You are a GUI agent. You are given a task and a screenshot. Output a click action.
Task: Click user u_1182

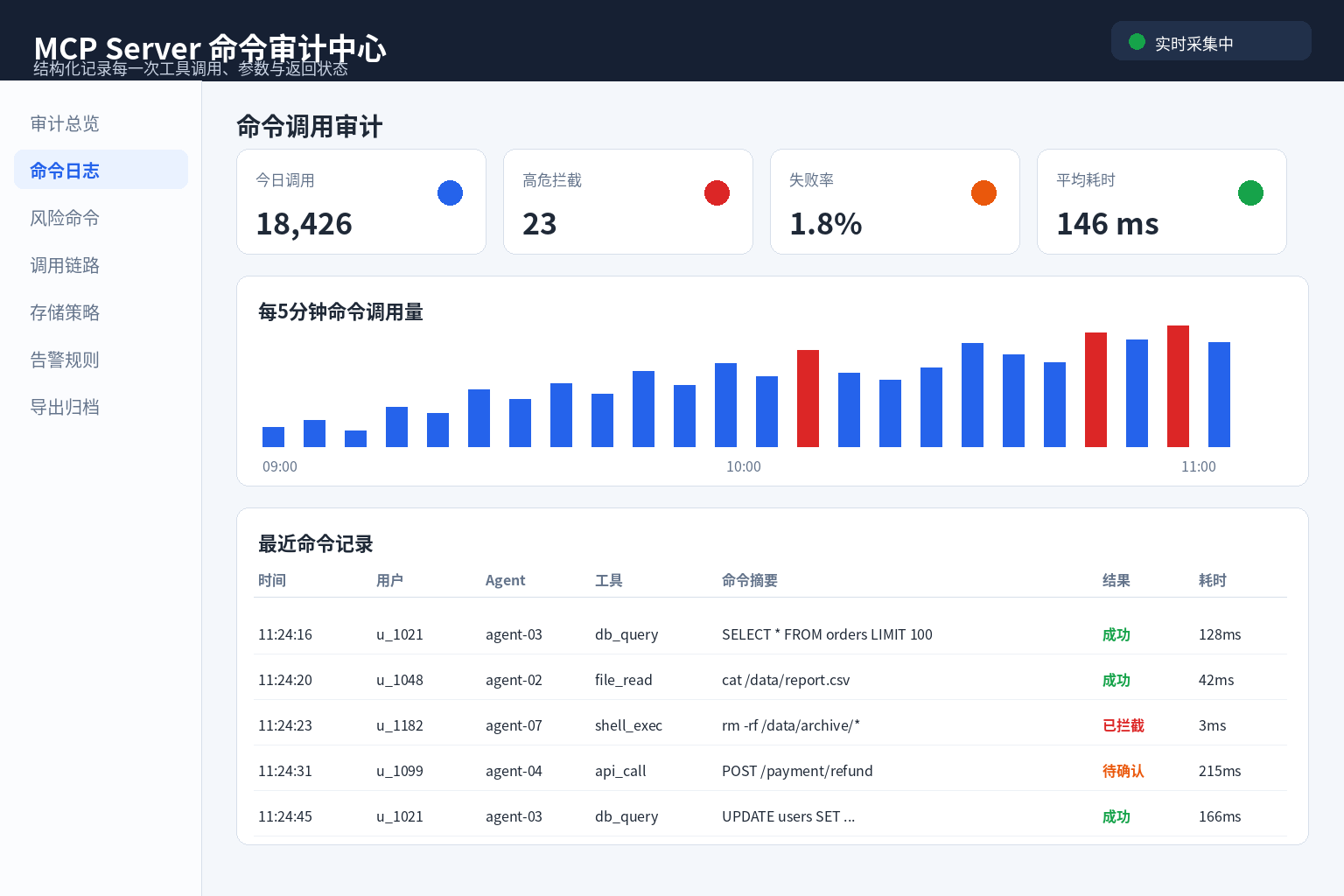[x=400, y=725]
